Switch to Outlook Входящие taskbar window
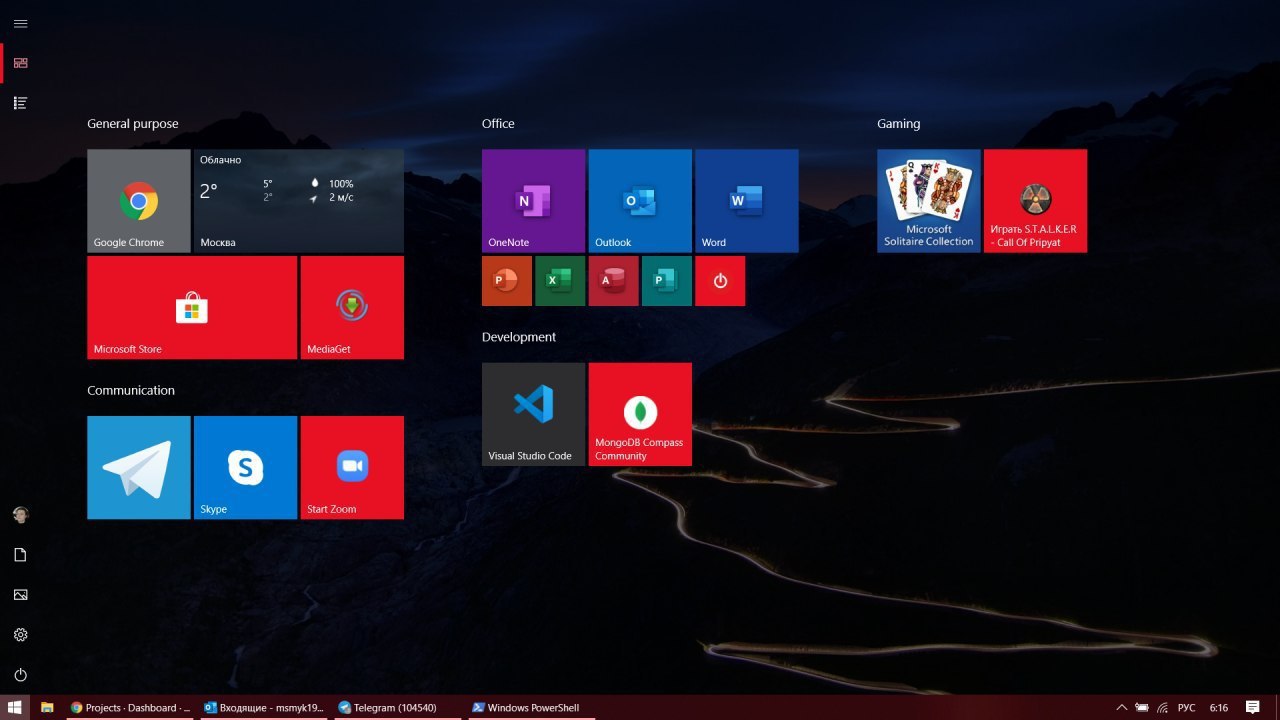 [x=264, y=707]
